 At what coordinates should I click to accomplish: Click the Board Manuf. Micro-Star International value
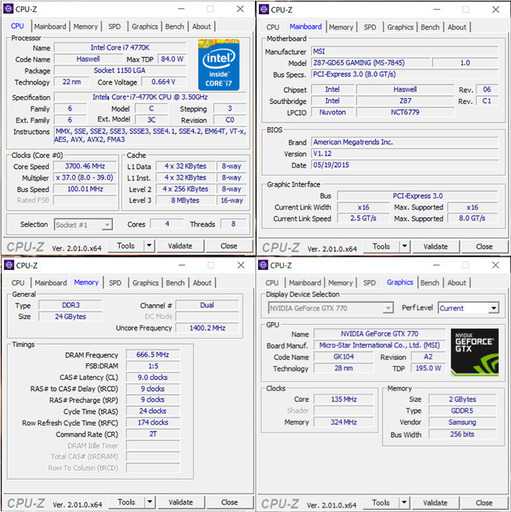point(380,345)
